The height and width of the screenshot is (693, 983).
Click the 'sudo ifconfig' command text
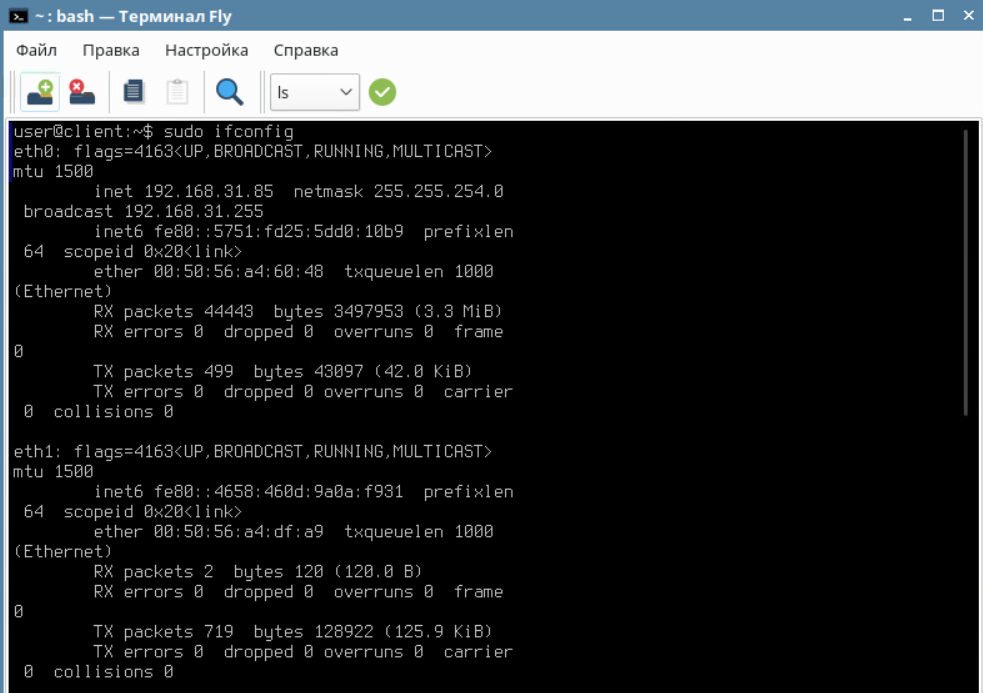point(228,132)
